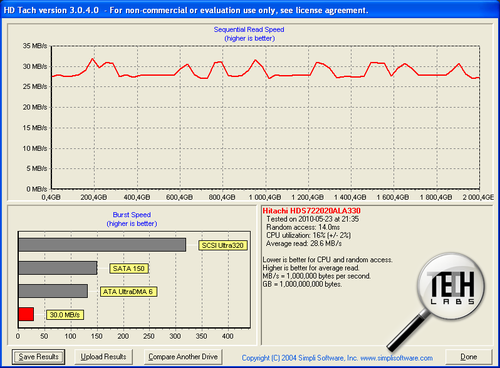The height and width of the screenshot is (368, 500).
Task: Click the 20 MB/s axis label
Action: pyautogui.click(x=35, y=107)
